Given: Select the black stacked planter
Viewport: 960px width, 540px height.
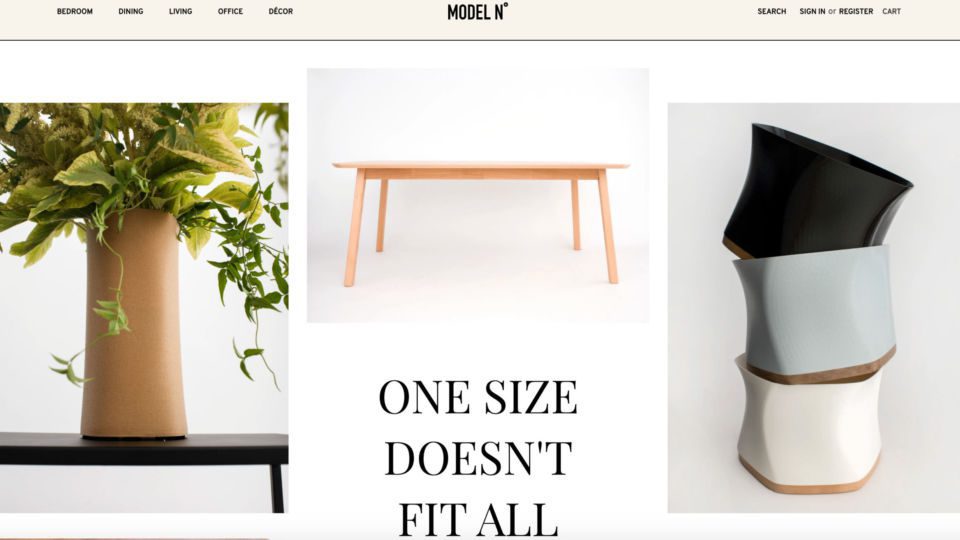Looking at the screenshot, I should tap(817, 190).
